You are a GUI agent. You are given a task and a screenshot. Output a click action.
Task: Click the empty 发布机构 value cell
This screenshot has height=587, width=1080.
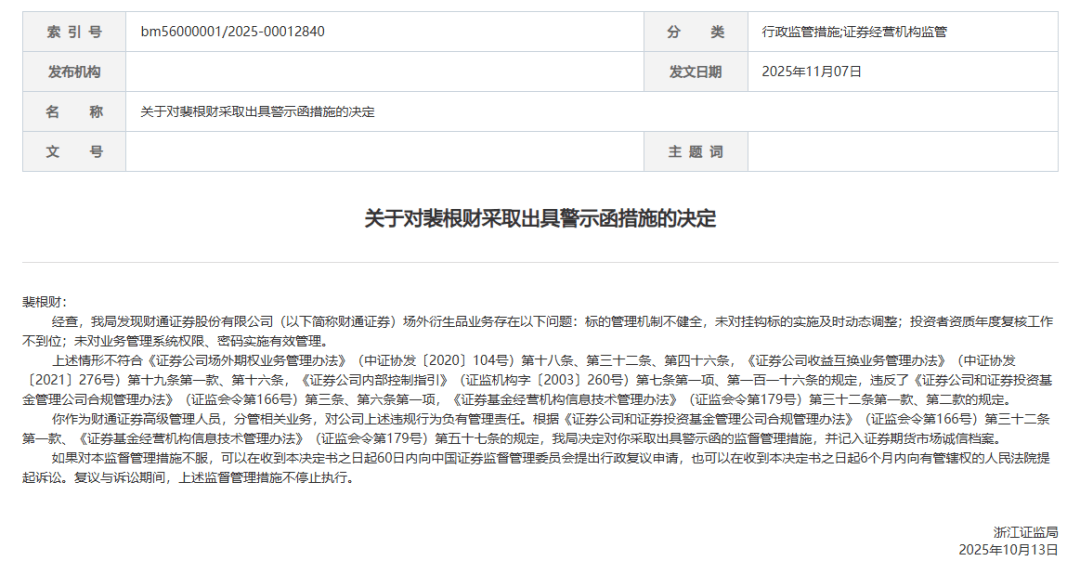390,71
